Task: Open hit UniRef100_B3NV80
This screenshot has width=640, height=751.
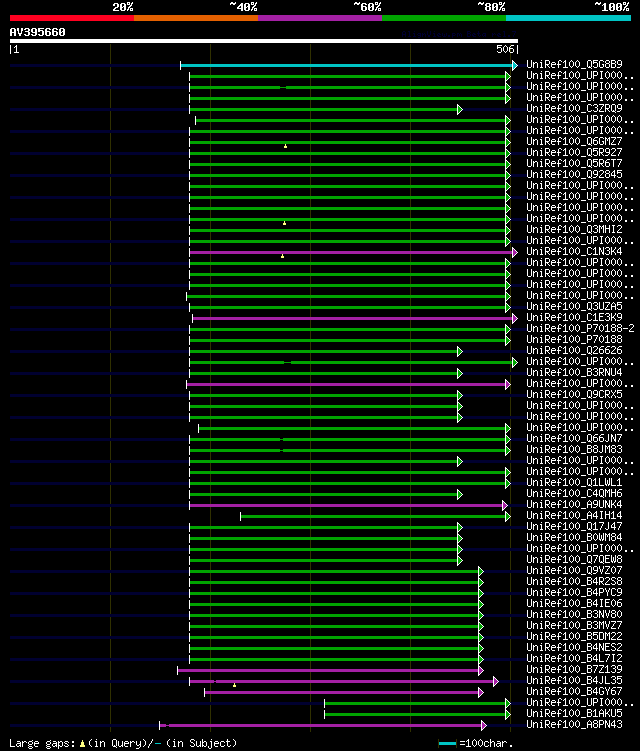Action: click(x=574, y=615)
